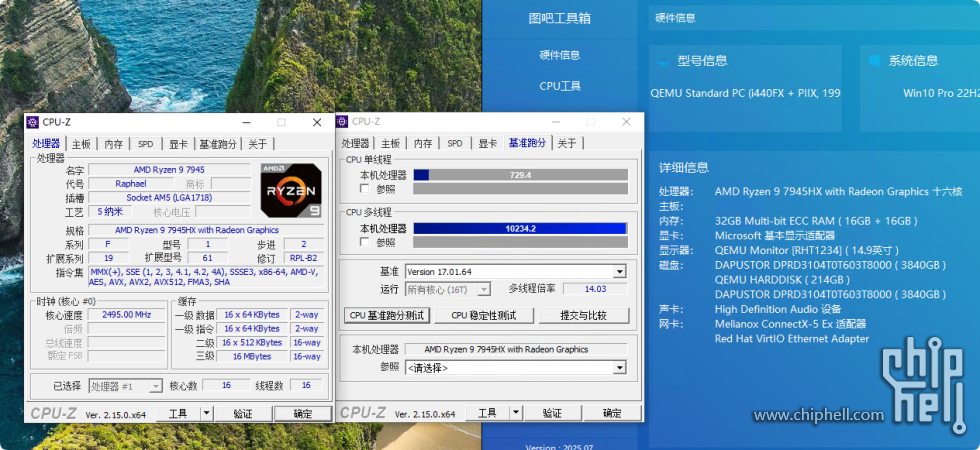Click the CPU 基准跑分测试 button
Image resolution: width=980 pixels, height=450 pixels.
click(387, 316)
